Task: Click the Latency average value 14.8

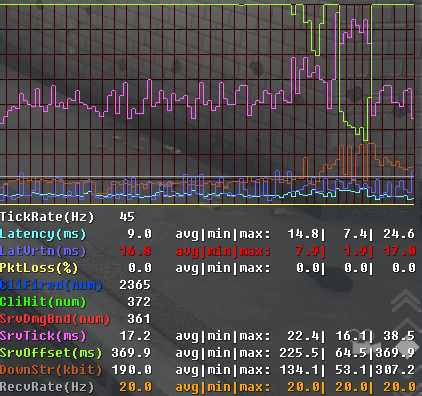Action: click(303, 234)
